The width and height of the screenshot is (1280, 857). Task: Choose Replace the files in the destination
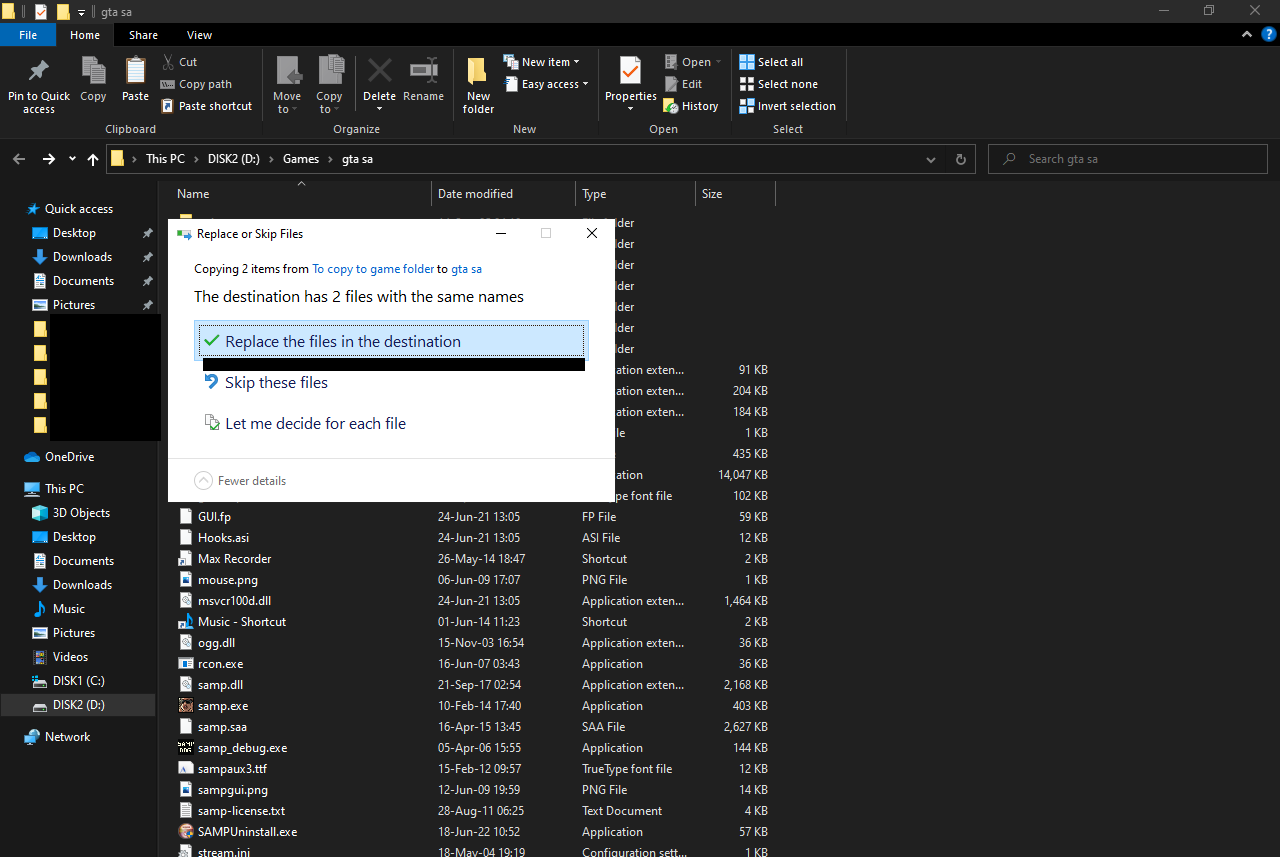(392, 341)
